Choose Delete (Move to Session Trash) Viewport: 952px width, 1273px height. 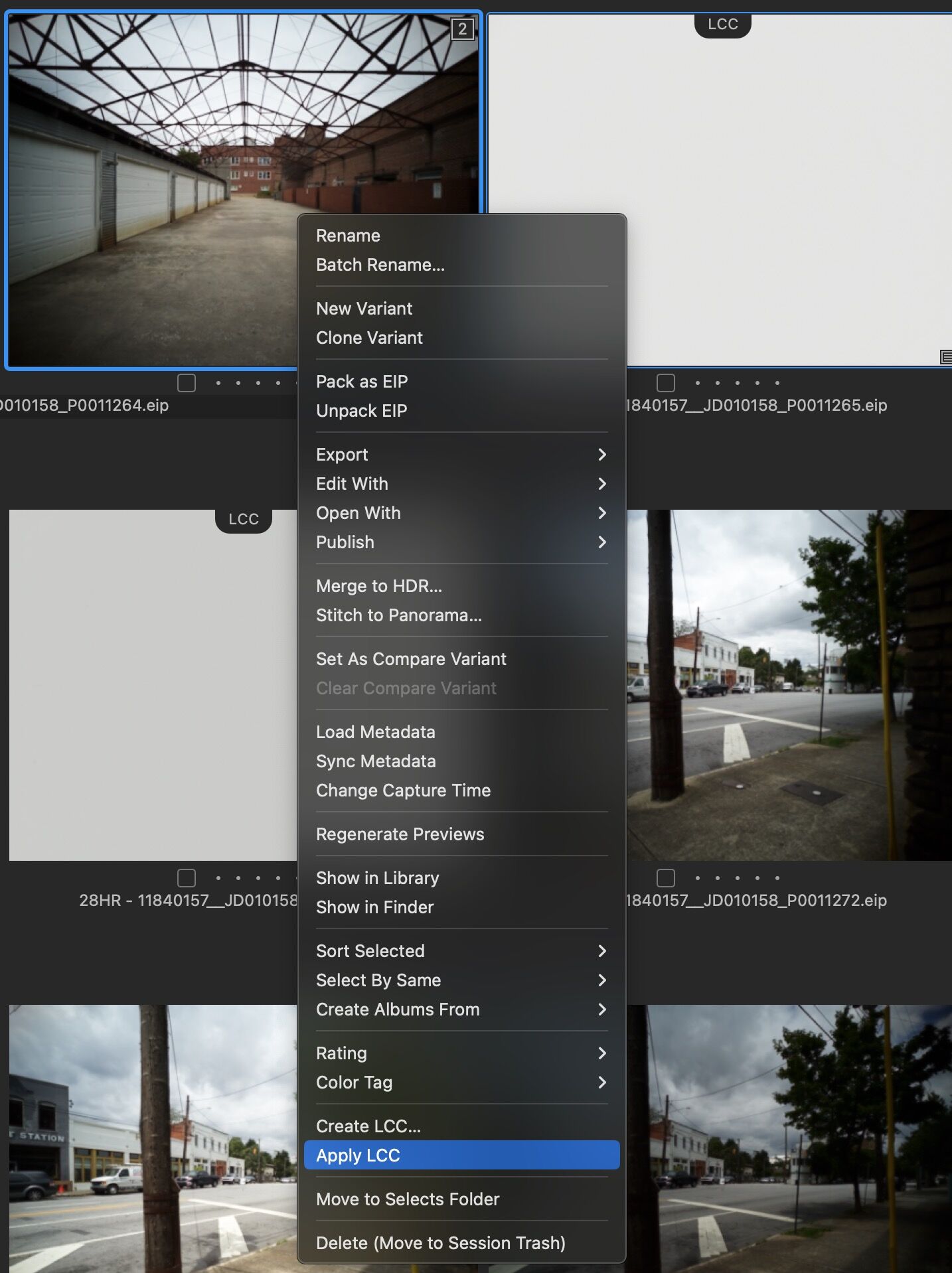(462, 1243)
